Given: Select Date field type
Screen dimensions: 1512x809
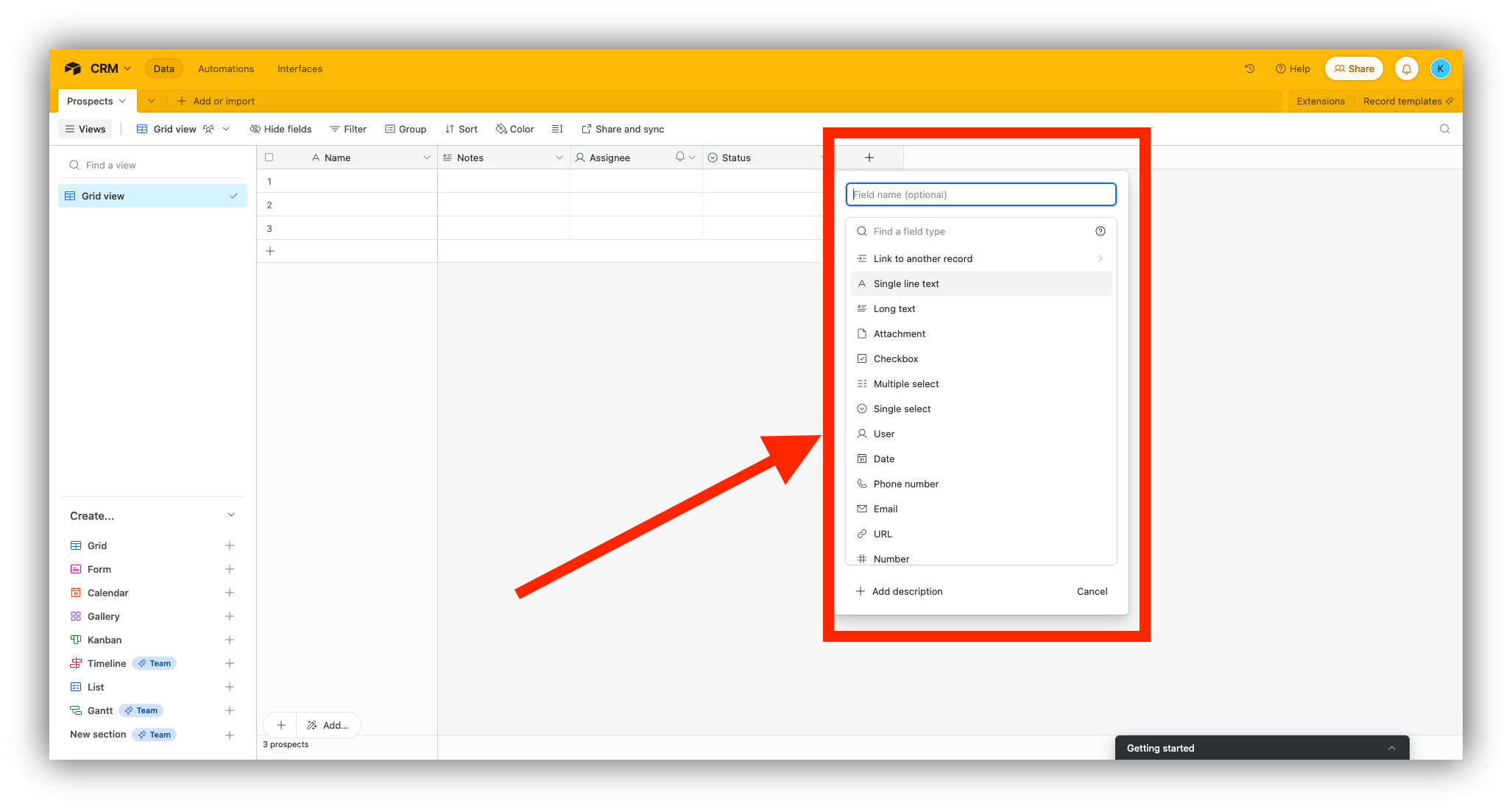Looking at the screenshot, I should click(981, 459).
